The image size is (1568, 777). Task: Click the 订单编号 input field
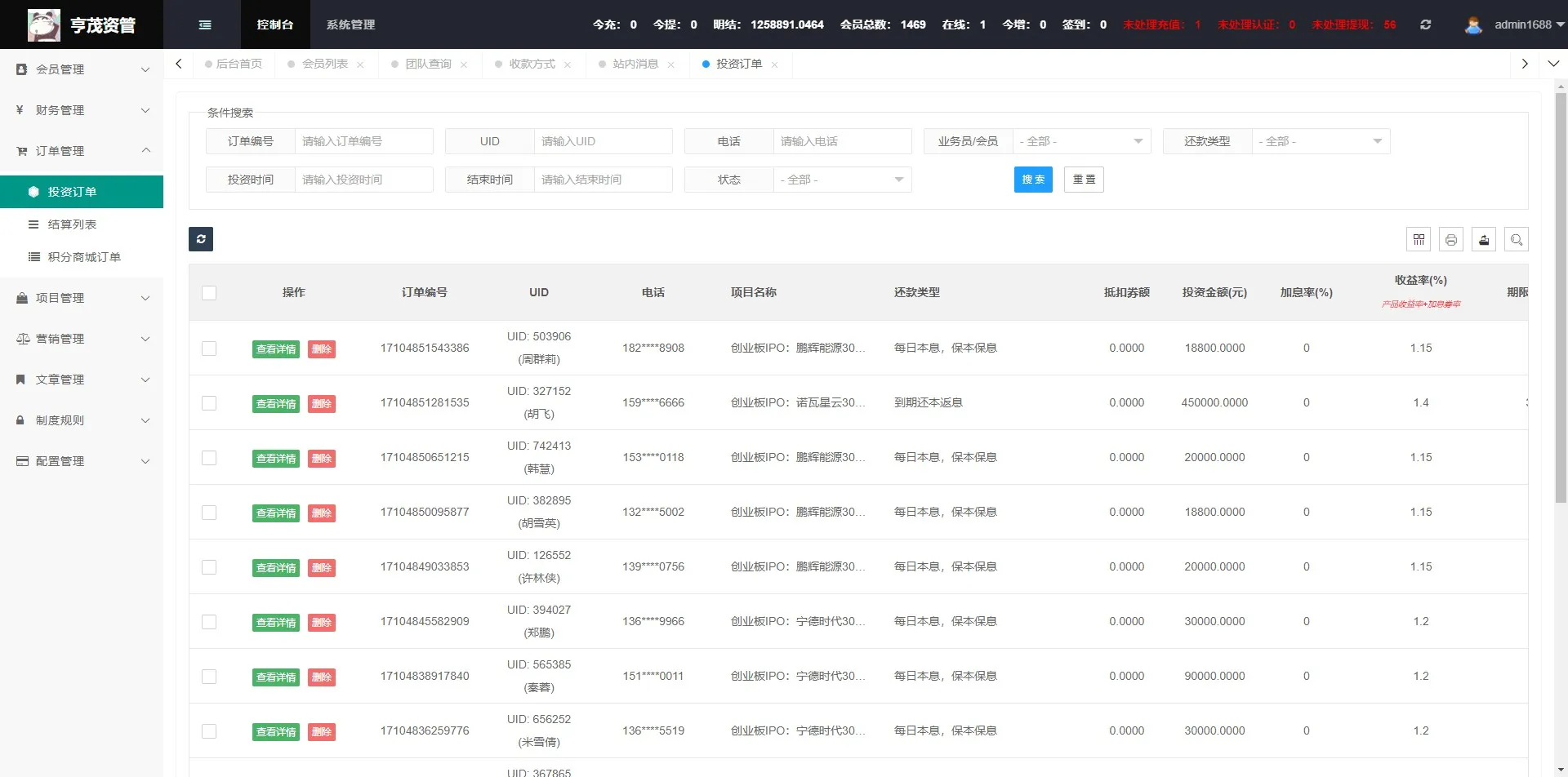363,141
